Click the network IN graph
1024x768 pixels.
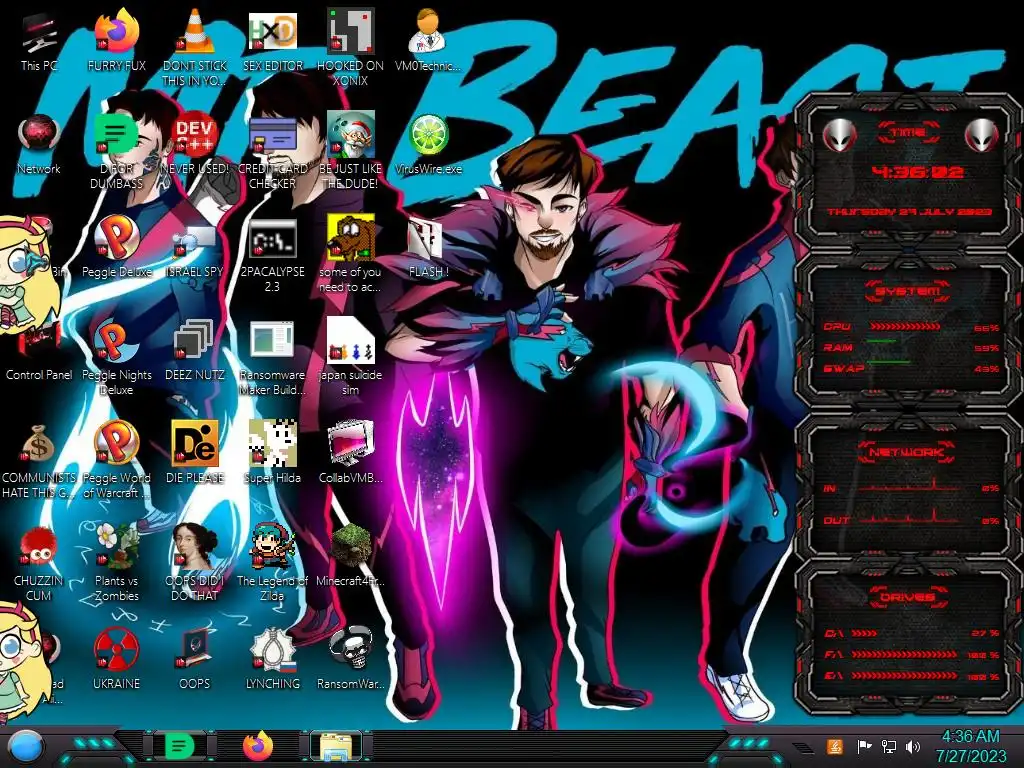point(909,485)
